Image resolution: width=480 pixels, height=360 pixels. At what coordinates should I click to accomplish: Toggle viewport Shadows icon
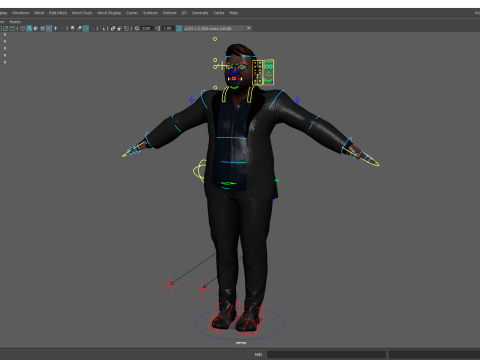pos(62,28)
